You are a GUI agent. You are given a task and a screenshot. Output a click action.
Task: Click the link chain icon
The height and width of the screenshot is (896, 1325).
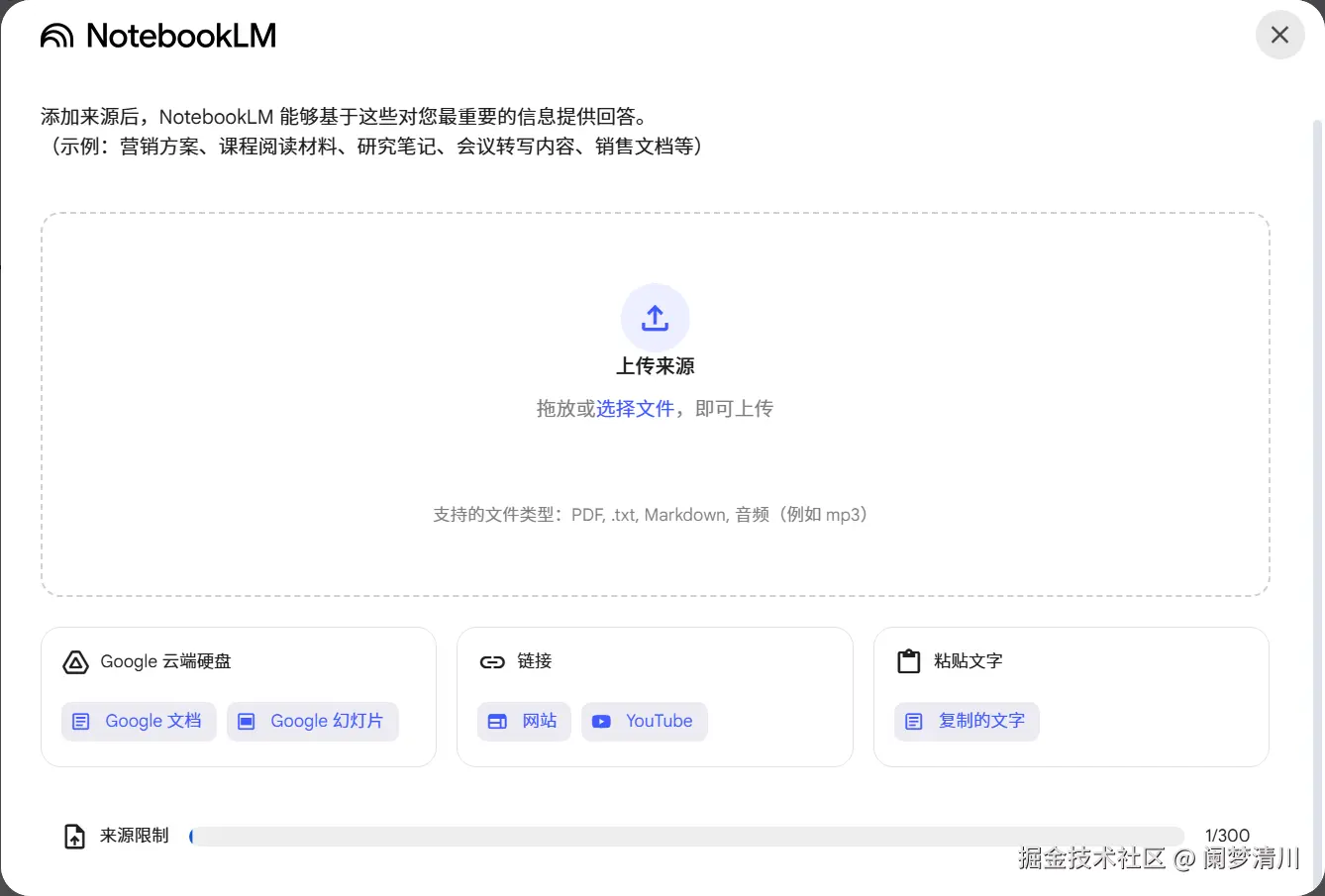pyautogui.click(x=492, y=662)
